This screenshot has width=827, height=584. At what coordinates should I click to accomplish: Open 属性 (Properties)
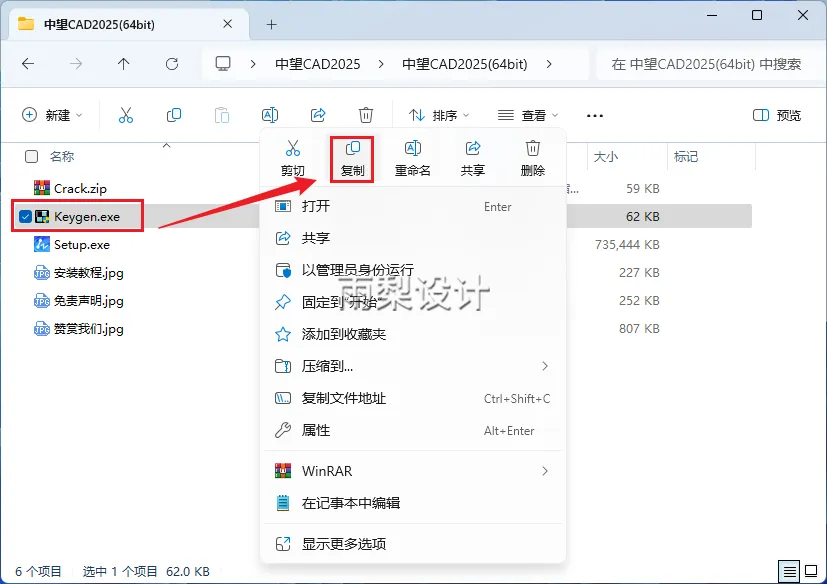(x=413, y=430)
